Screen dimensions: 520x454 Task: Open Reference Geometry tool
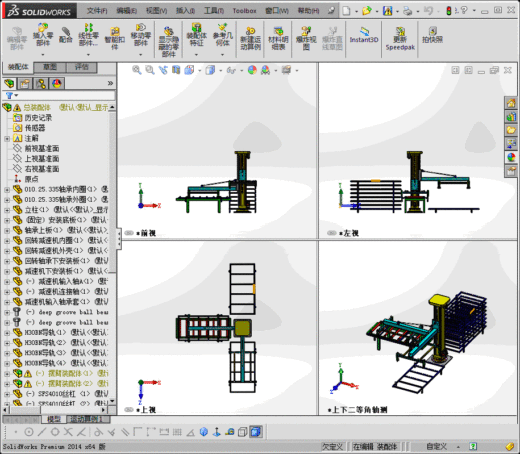(222, 35)
